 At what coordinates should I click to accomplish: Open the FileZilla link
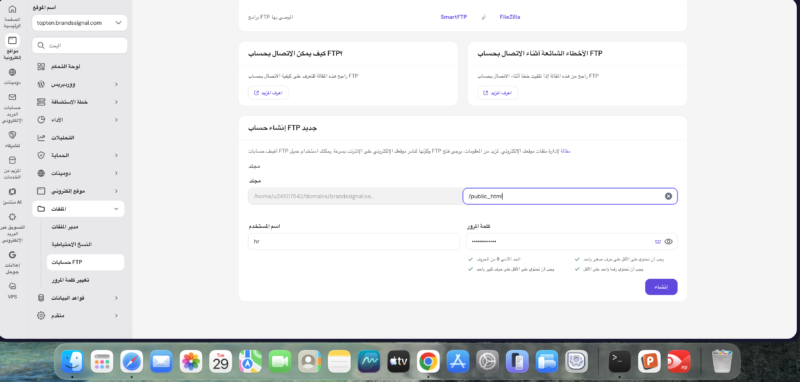510,17
